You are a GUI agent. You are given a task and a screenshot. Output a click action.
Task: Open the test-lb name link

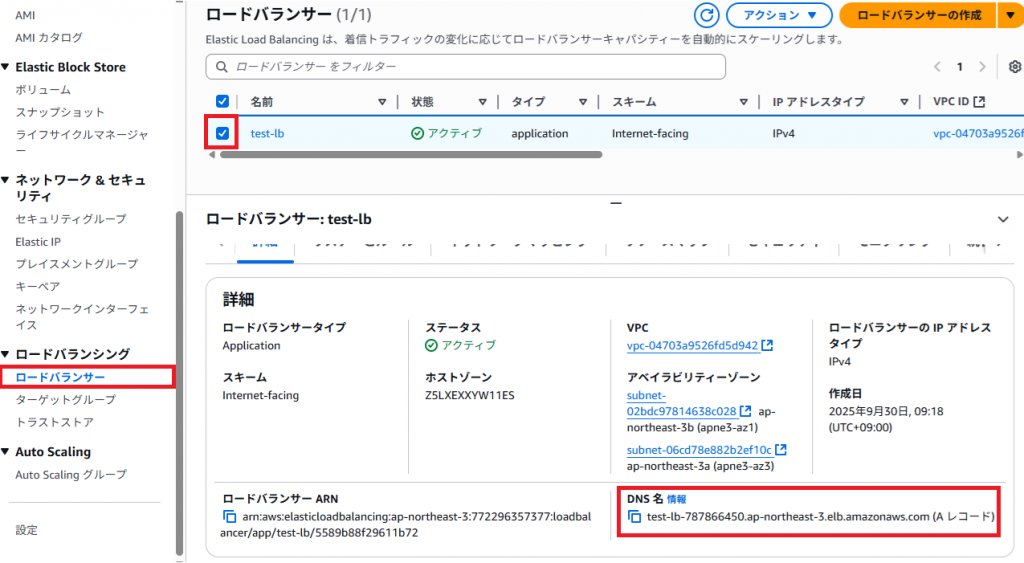[267, 133]
